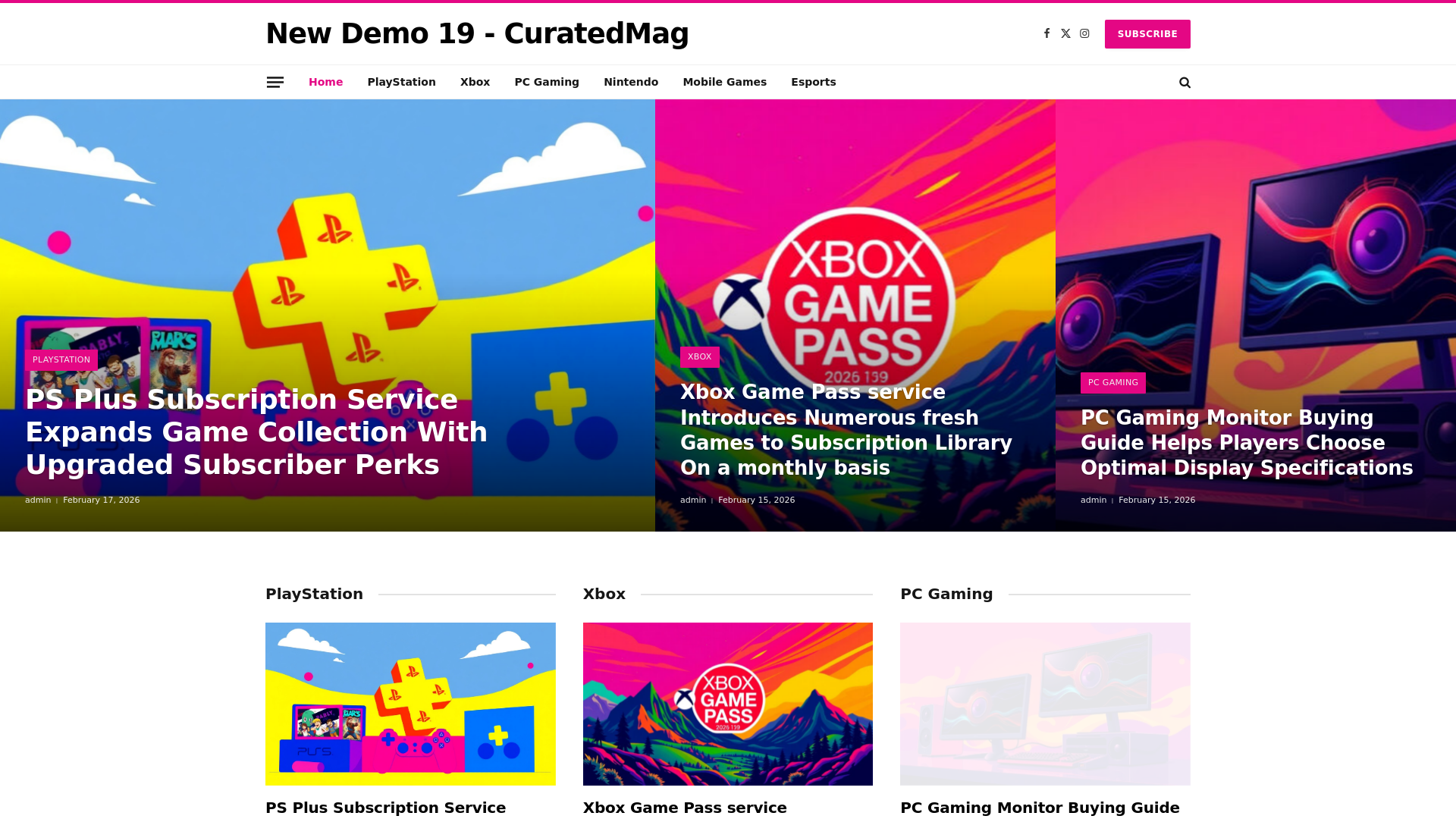Click the PLAYSTATION category badge

61,360
